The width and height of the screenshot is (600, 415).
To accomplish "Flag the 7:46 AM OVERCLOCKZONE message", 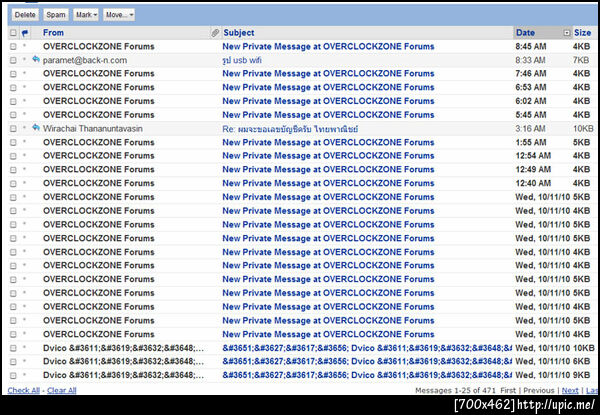I will pos(25,73).
